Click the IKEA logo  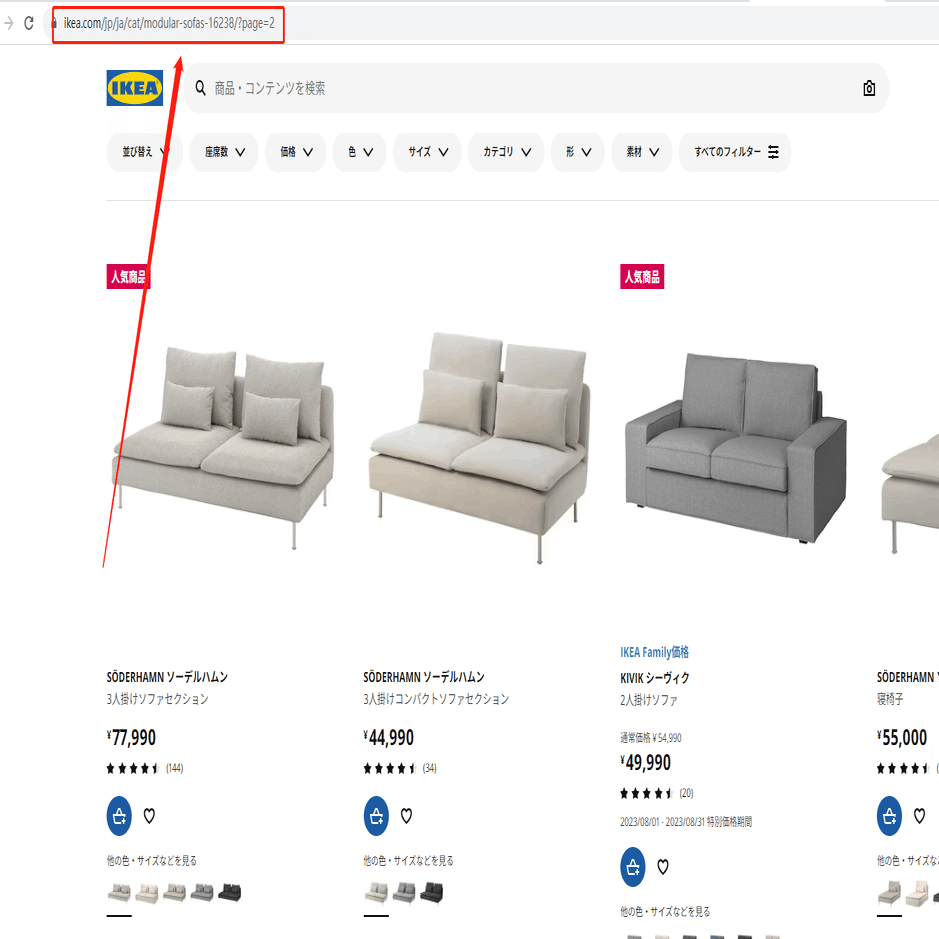(135, 88)
